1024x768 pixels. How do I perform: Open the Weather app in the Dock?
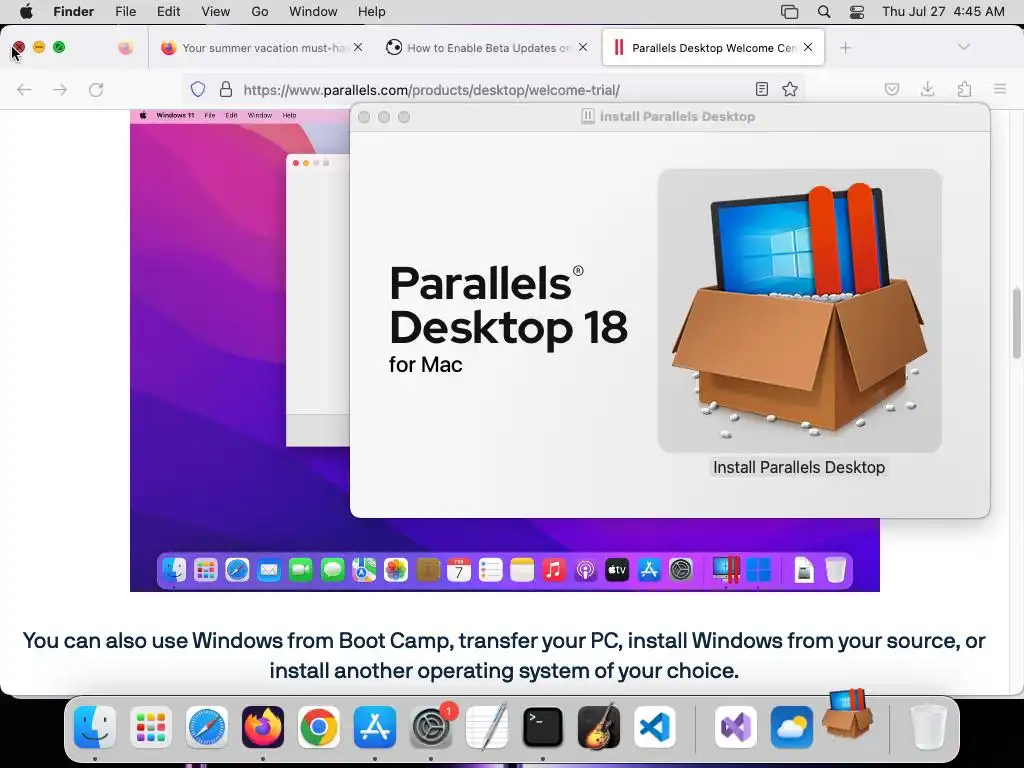coord(792,727)
